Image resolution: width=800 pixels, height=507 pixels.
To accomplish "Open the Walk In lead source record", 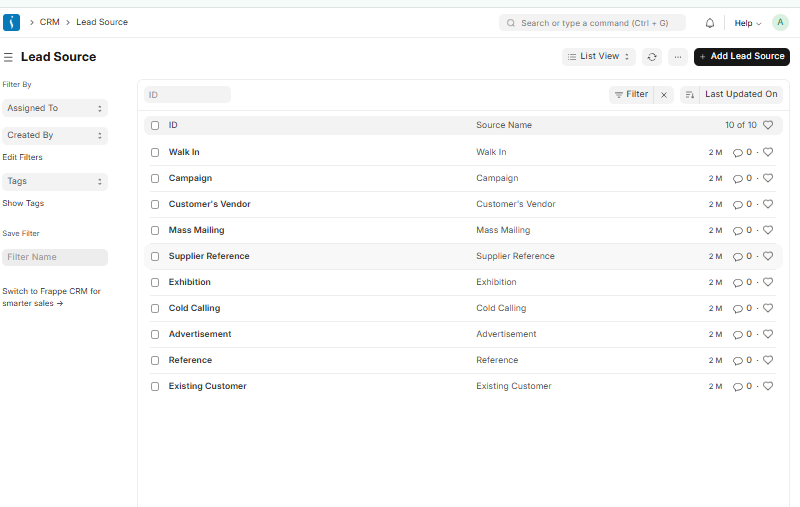I will pyautogui.click(x=184, y=152).
